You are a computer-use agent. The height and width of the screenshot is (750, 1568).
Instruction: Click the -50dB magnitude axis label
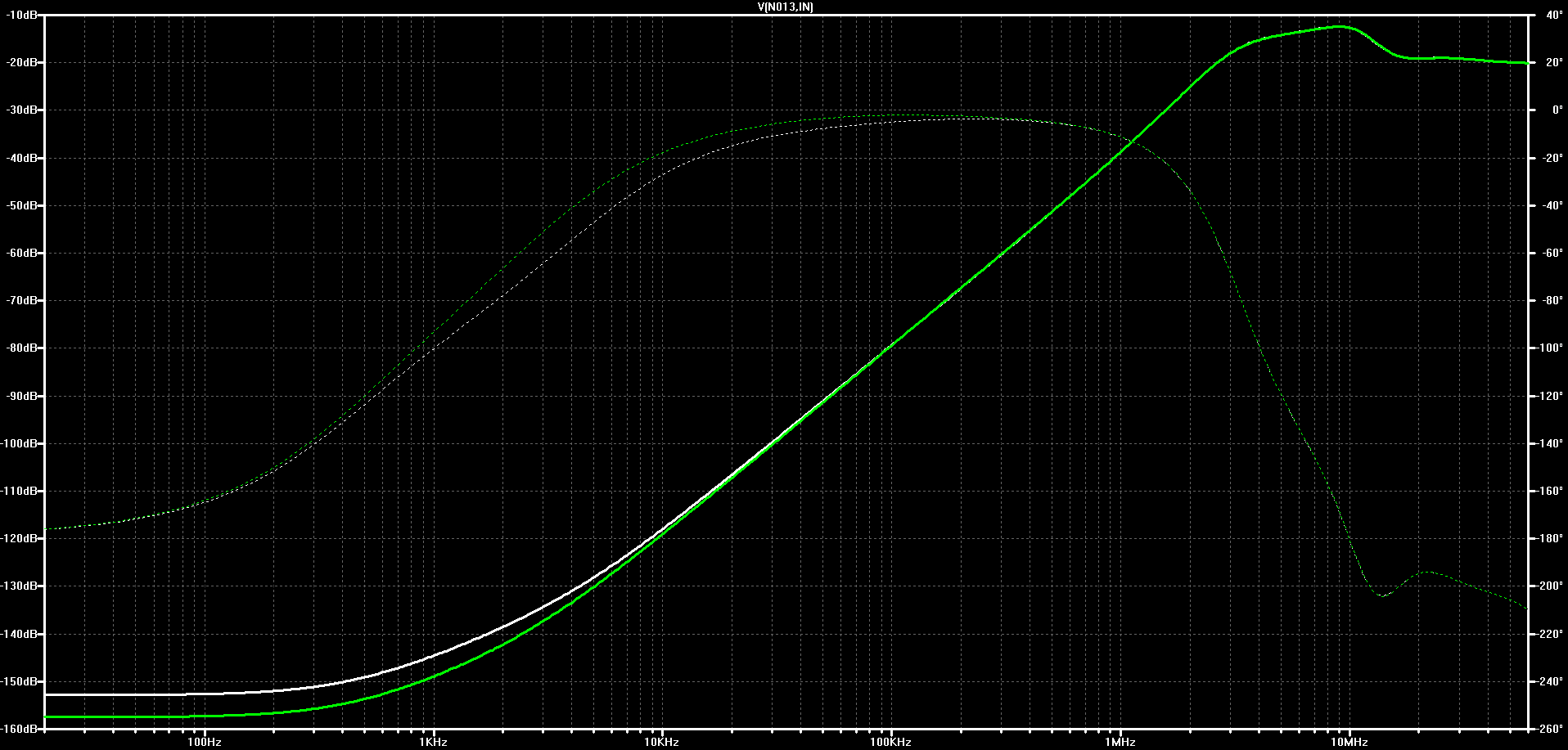22,205
